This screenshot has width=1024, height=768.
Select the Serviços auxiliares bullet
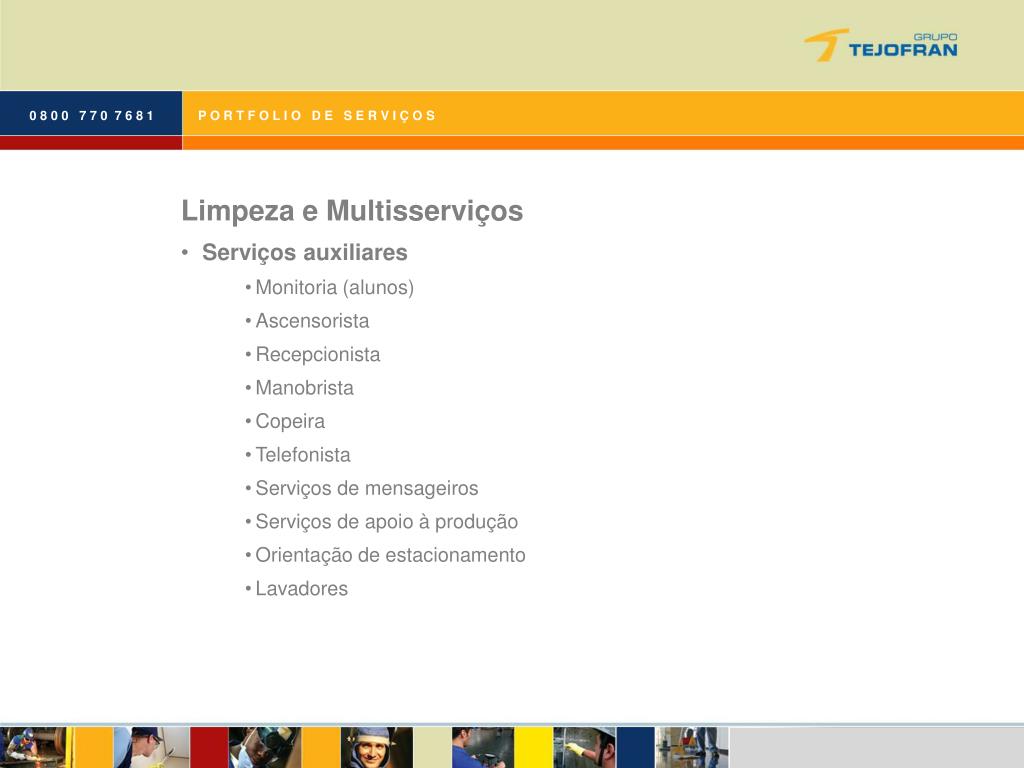[304, 252]
